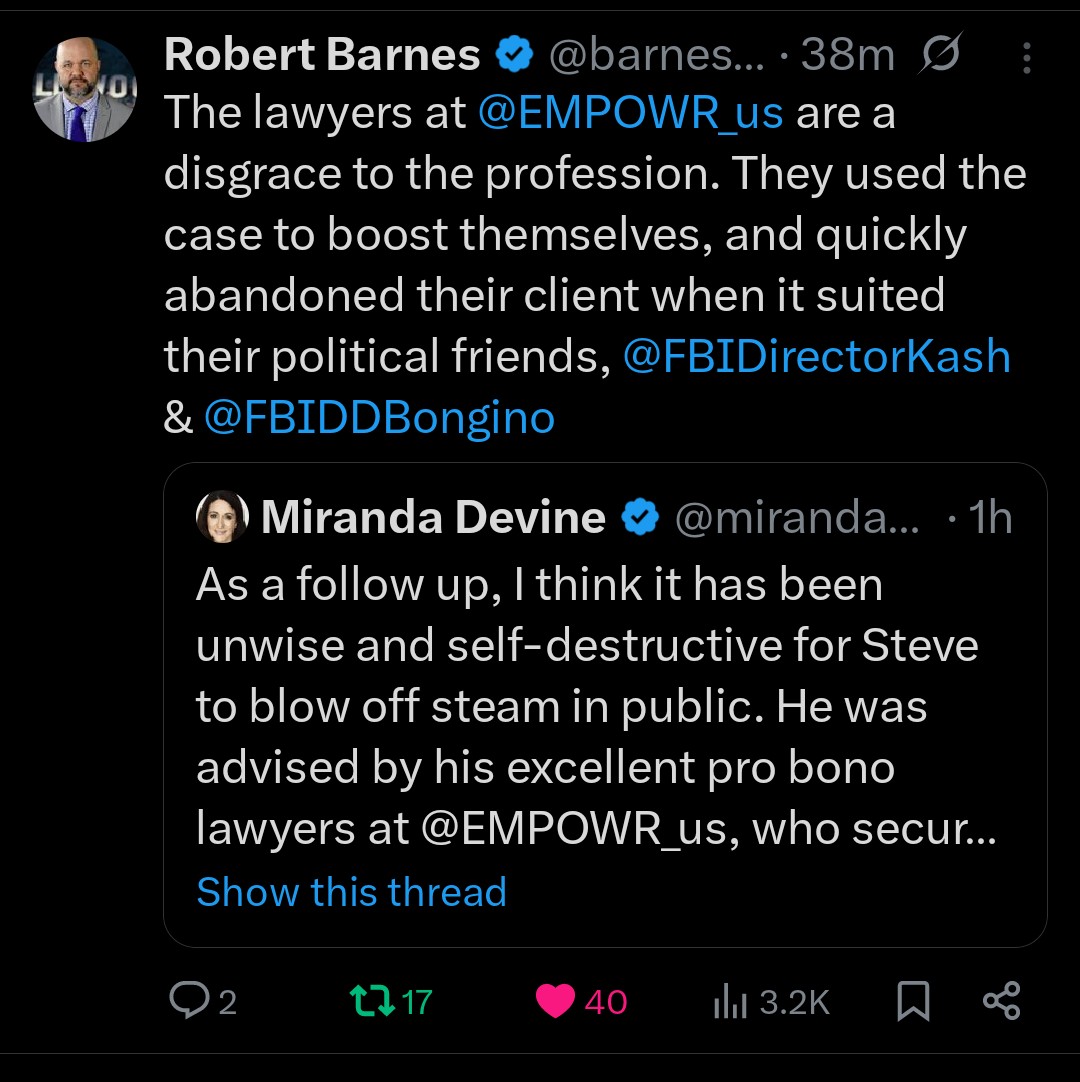Viewport: 1080px width, 1082px height.
Task: Click the Grok slash icon
Action: point(940,55)
